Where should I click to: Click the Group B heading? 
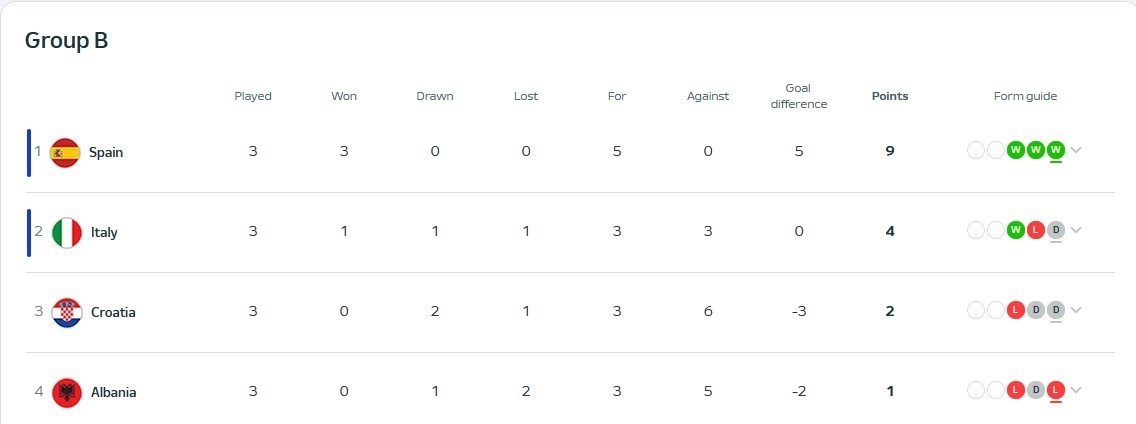pyautogui.click(x=66, y=41)
